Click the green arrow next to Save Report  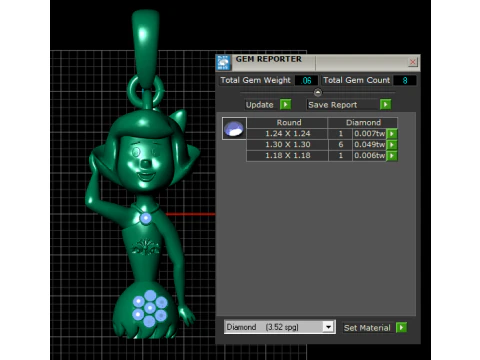click(385, 105)
